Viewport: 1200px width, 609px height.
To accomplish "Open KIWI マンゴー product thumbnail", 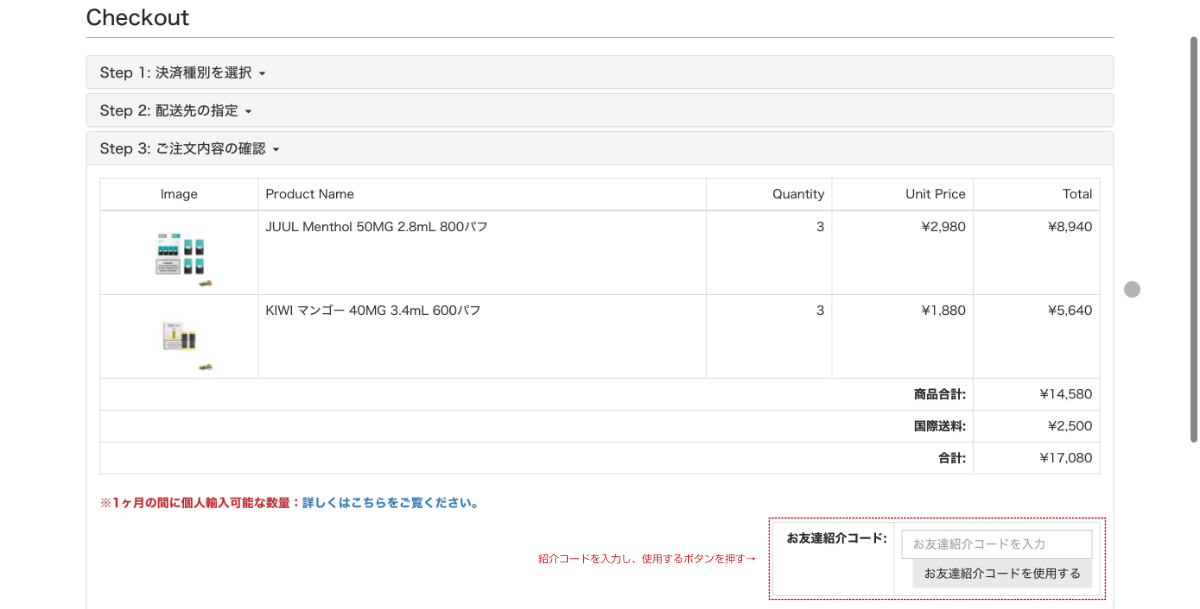I will click(x=180, y=336).
